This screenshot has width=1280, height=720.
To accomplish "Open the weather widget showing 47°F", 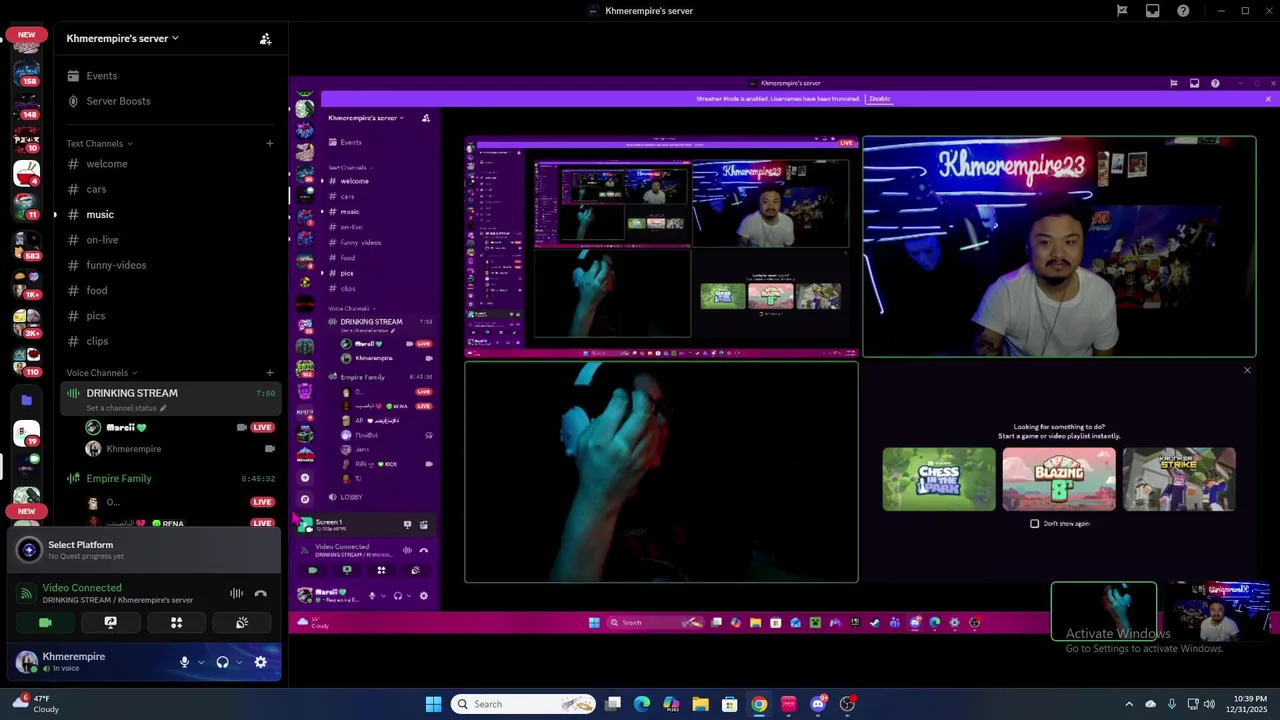I will tap(34, 704).
